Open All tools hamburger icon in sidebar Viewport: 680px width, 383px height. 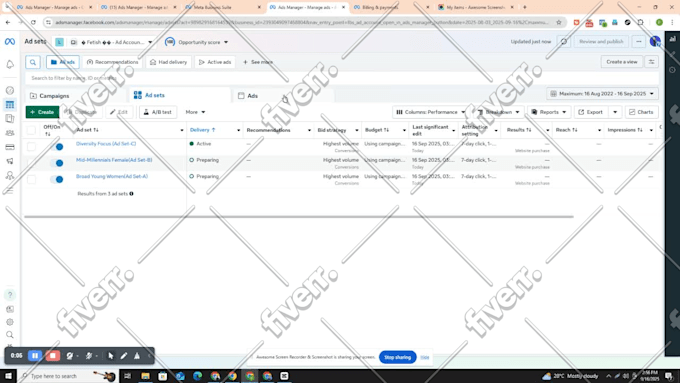pyautogui.click(x=10, y=190)
